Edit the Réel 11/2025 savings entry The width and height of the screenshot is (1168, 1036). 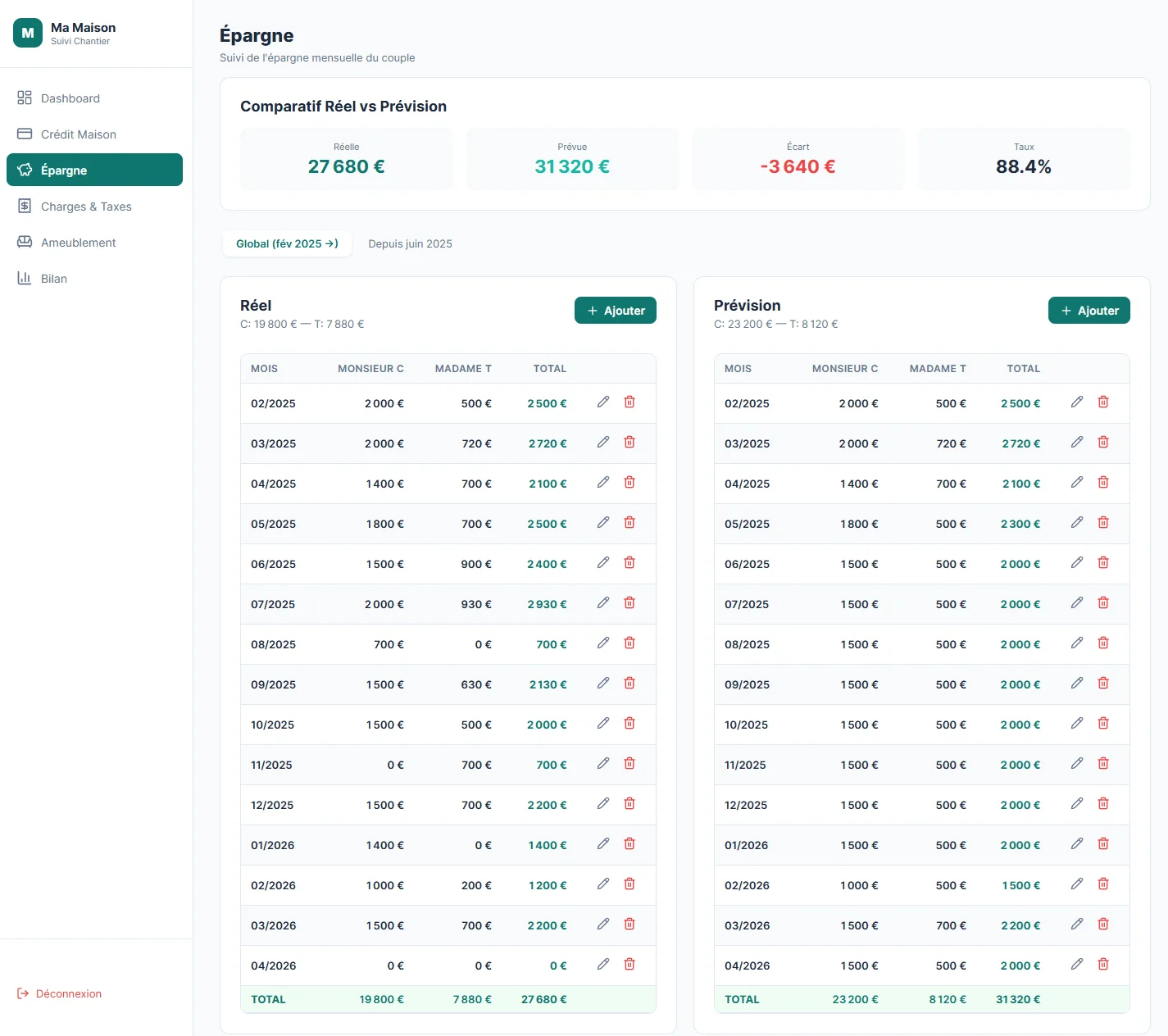click(603, 763)
